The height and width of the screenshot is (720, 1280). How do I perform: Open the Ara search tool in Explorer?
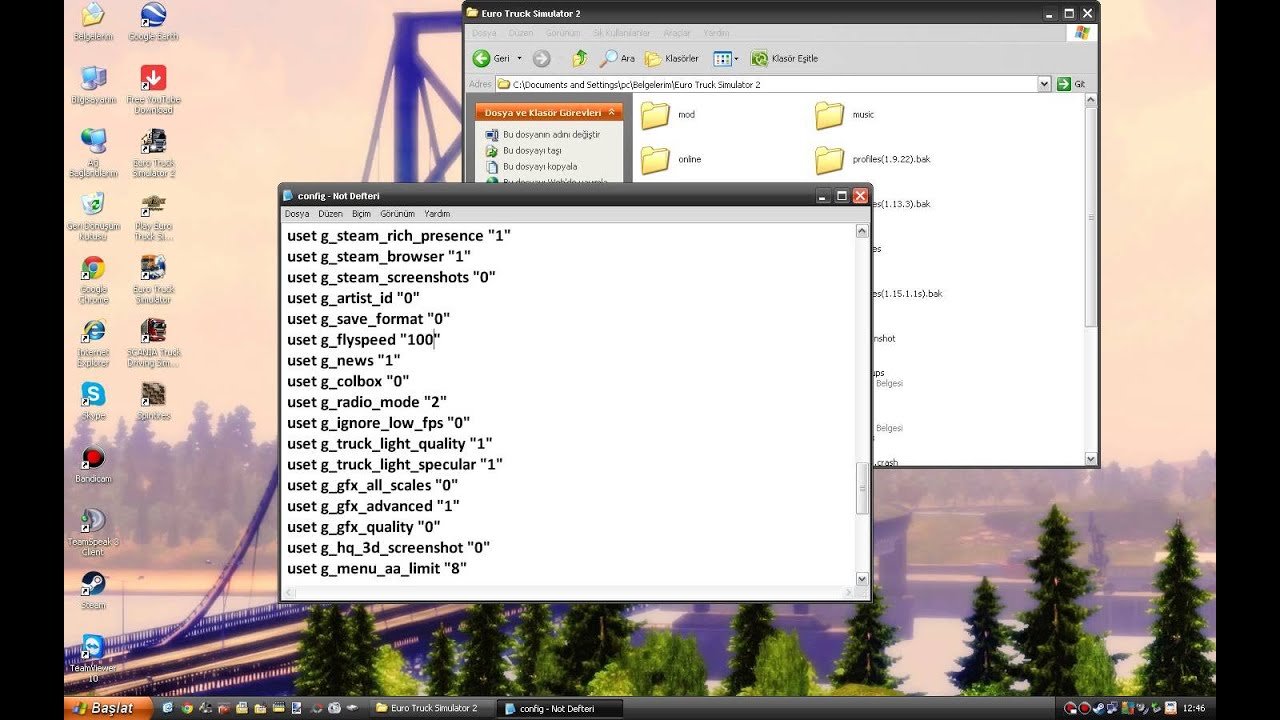point(617,58)
